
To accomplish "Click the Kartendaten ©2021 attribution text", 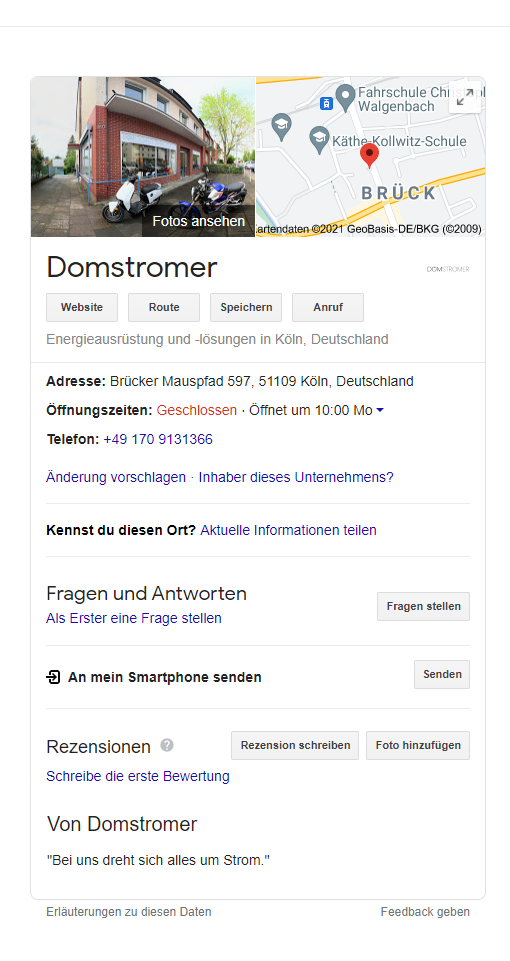I will click(370, 229).
